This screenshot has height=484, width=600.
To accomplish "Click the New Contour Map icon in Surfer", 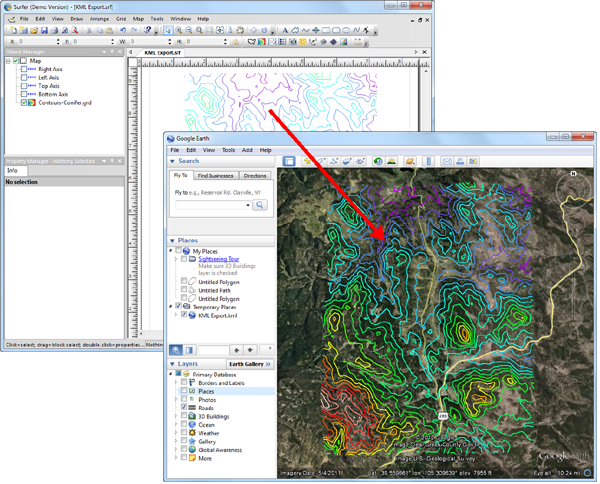I will pyautogui.click(x=261, y=42).
